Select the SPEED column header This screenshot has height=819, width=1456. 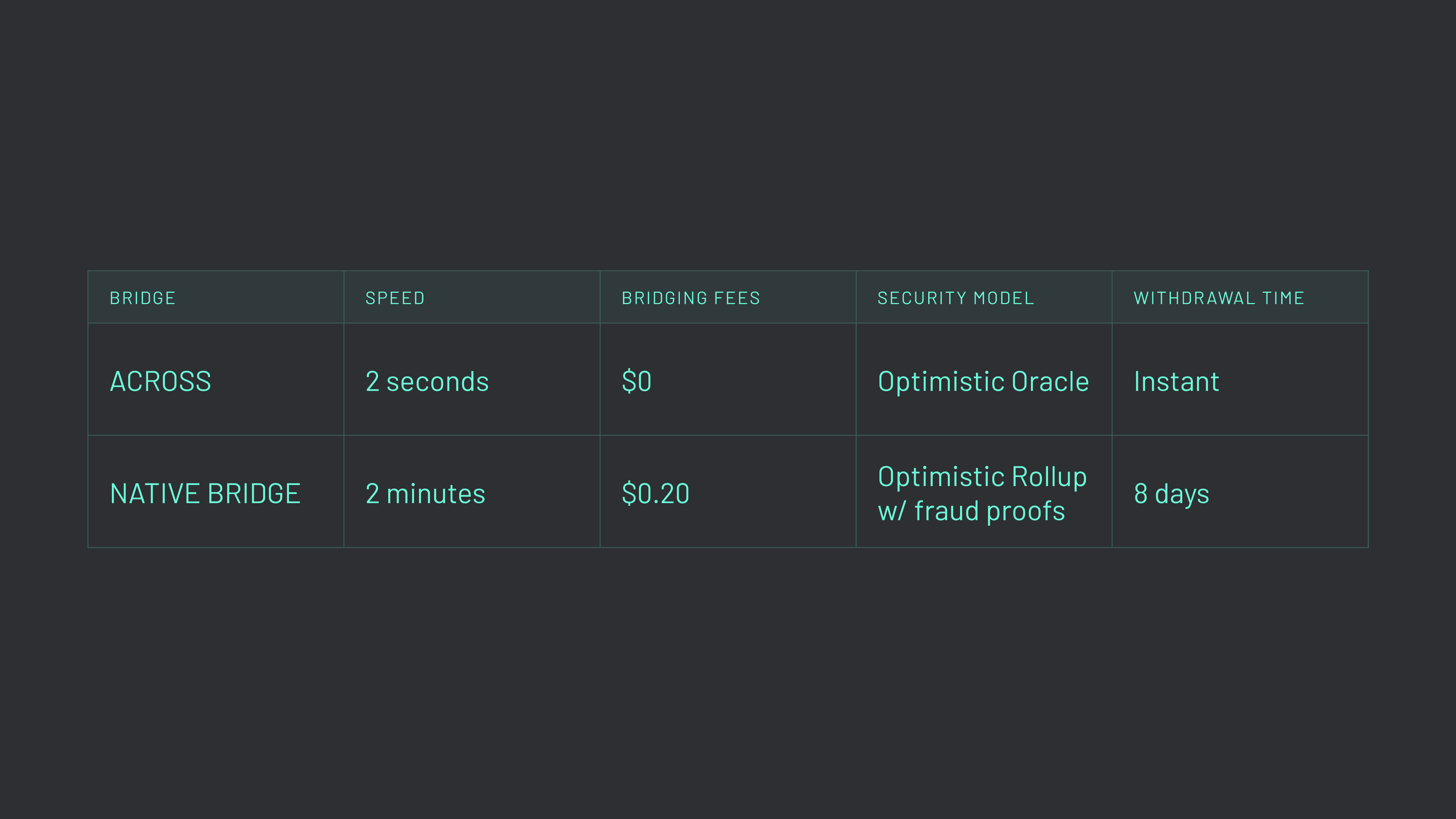tap(394, 298)
